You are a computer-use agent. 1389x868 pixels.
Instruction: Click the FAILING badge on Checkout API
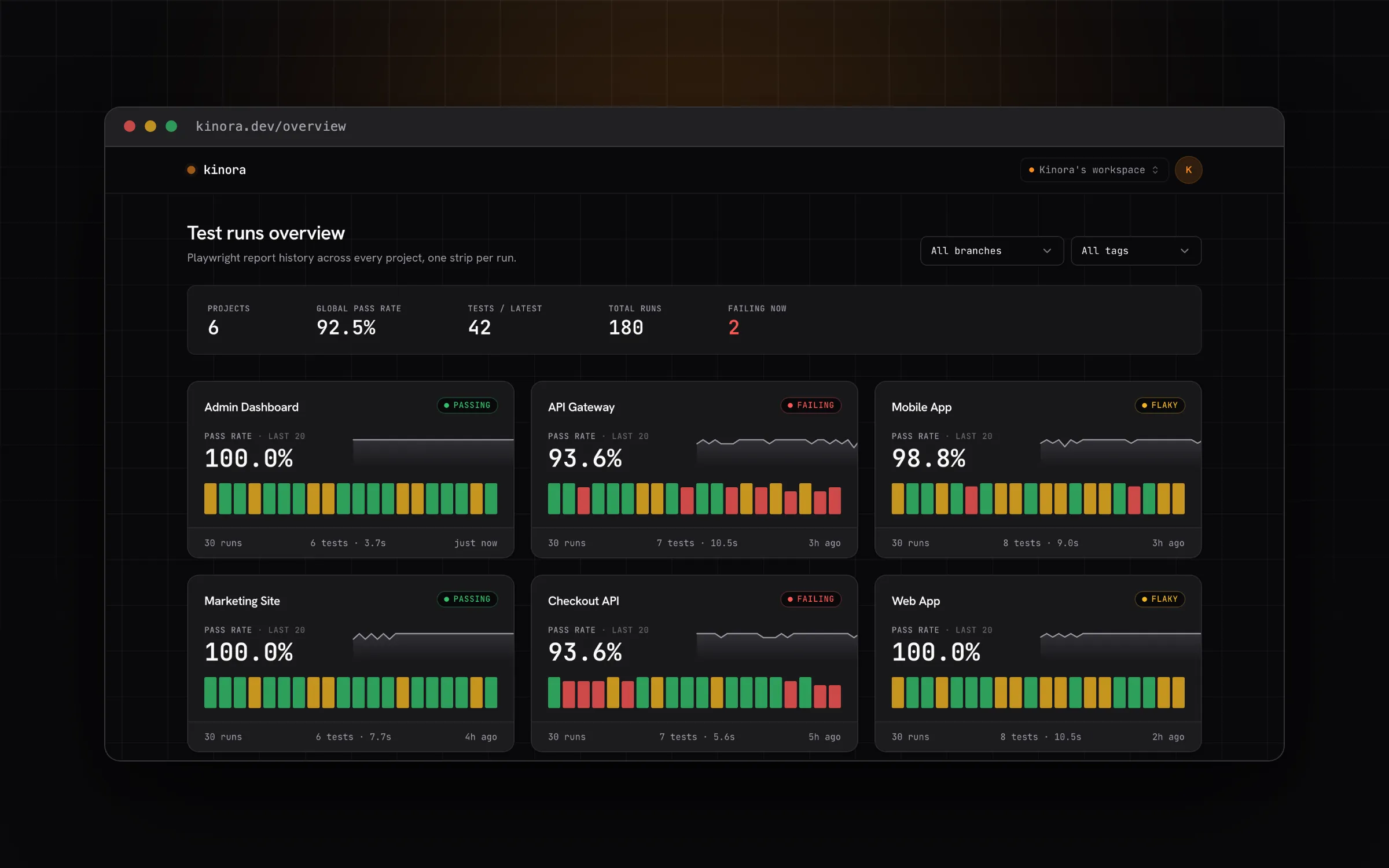pos(810,599)
